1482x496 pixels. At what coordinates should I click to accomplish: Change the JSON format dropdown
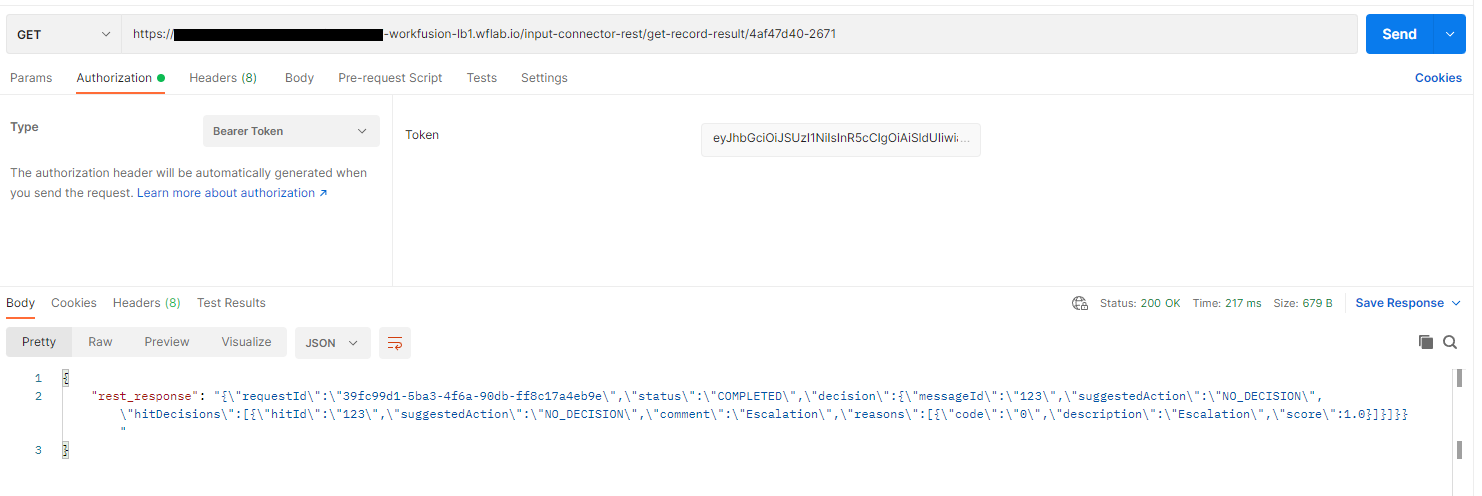pyautogui.click(x=332, y=343)
